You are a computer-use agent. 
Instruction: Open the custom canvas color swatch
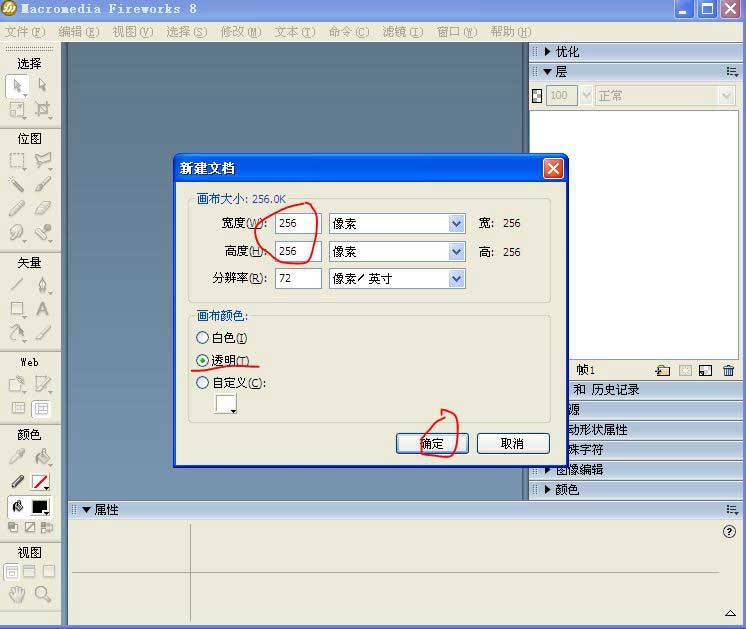226,404
